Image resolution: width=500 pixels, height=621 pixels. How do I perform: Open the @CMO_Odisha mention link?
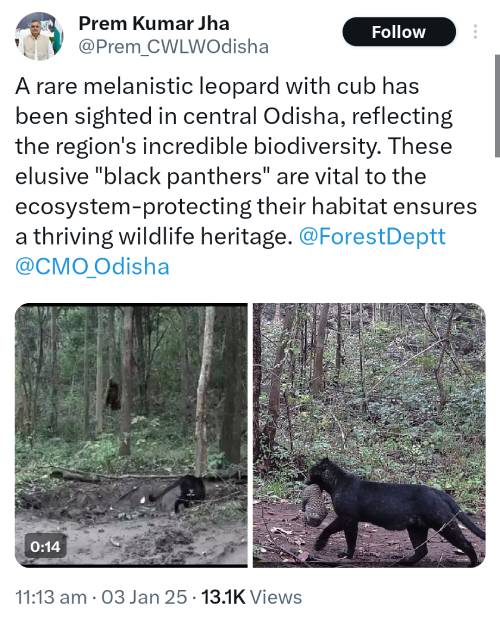pyautogui.click(x=92, y=266)
